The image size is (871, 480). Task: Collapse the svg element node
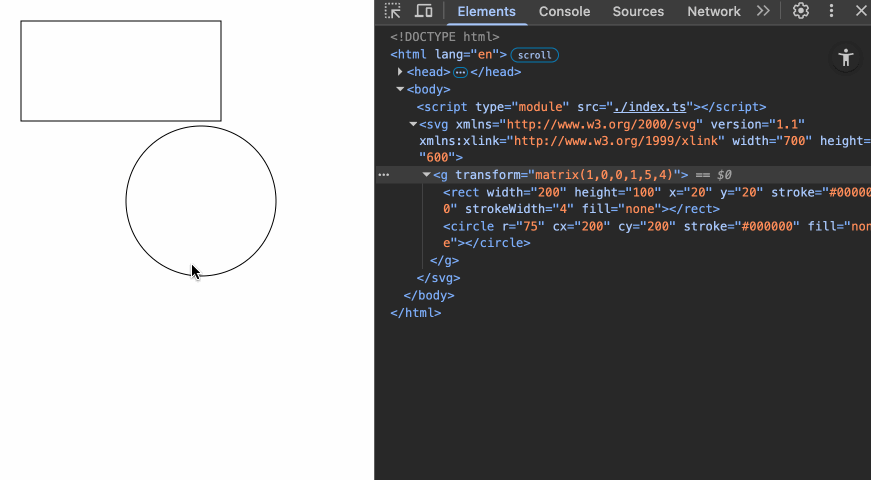[413, 124]
